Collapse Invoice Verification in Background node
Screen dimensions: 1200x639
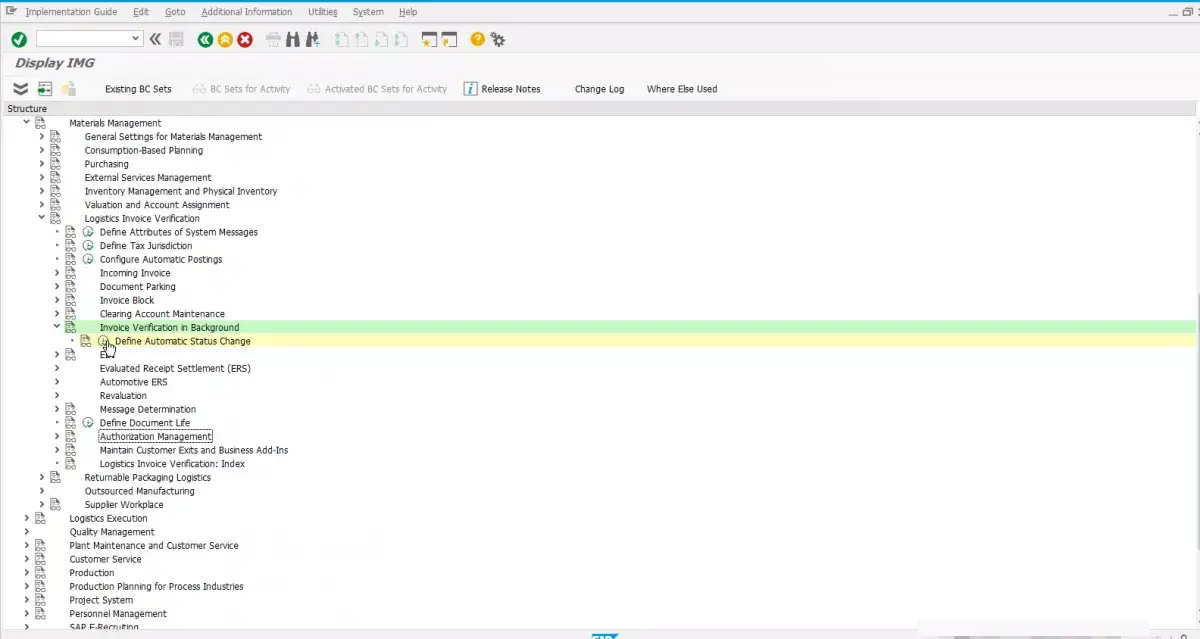pos(57,327)
